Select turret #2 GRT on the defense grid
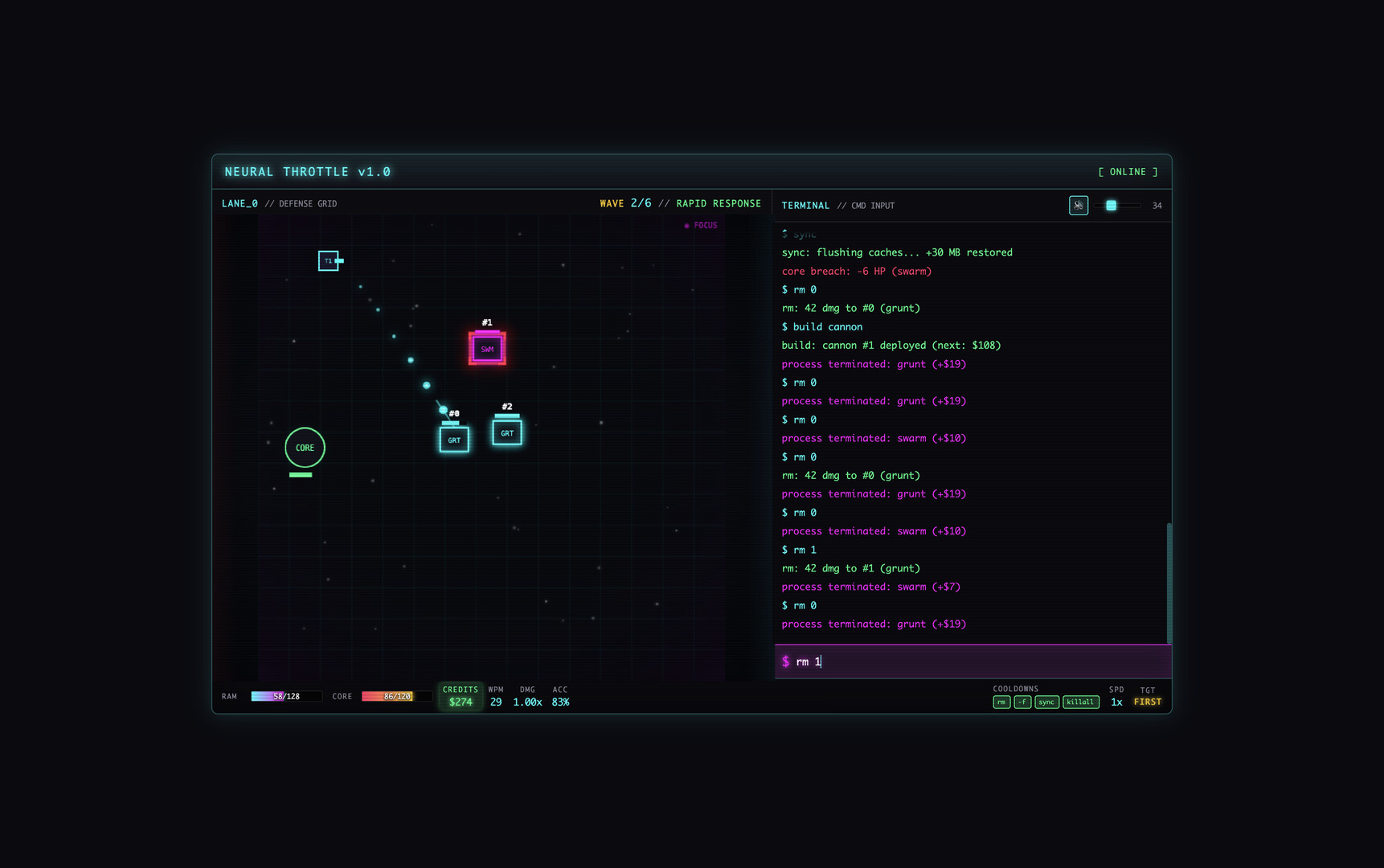The image size is (1384, 868). pos(506,432)
